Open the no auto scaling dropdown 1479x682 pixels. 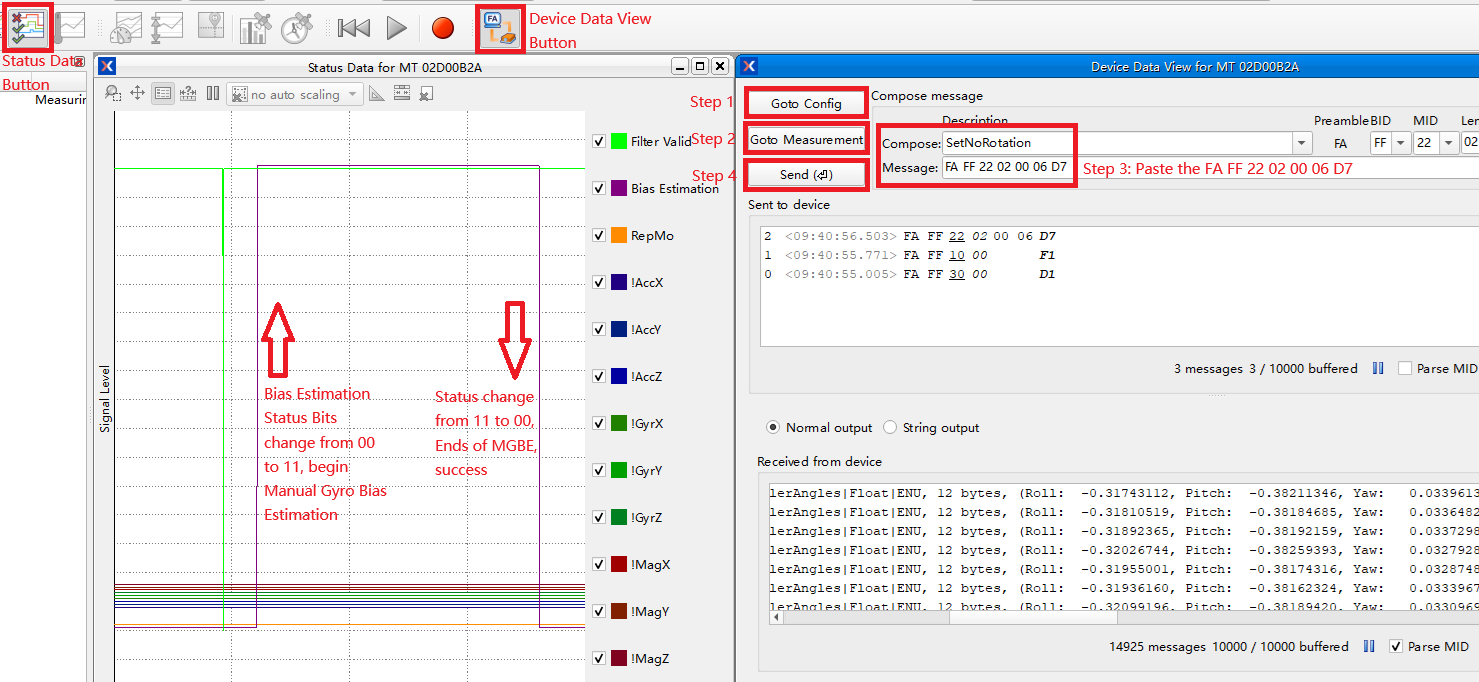click(352, 92)
